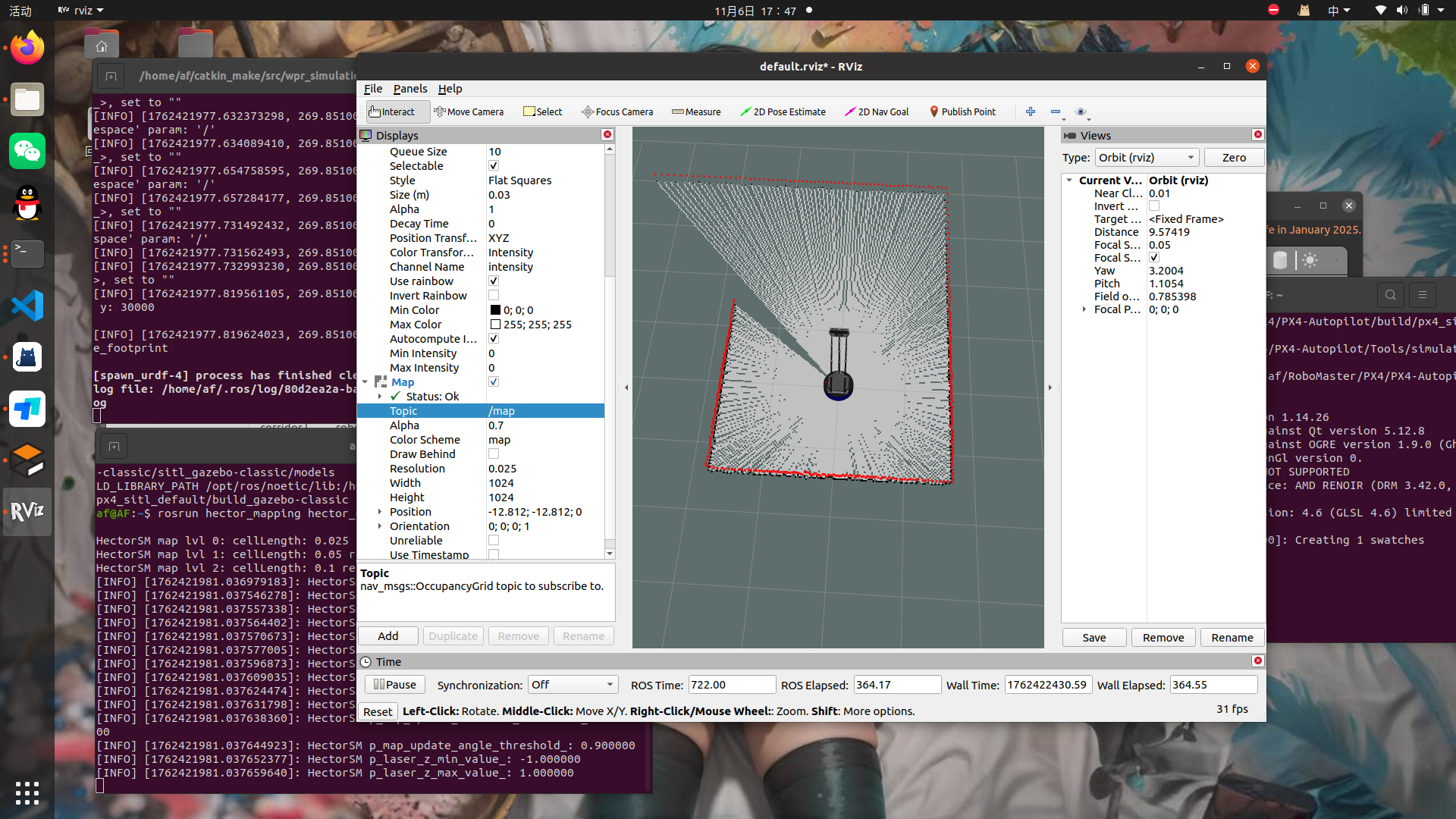Screen dimensions: 1456x819
Task: Activate the Select tool in toolbar
Action: (543, 111)
